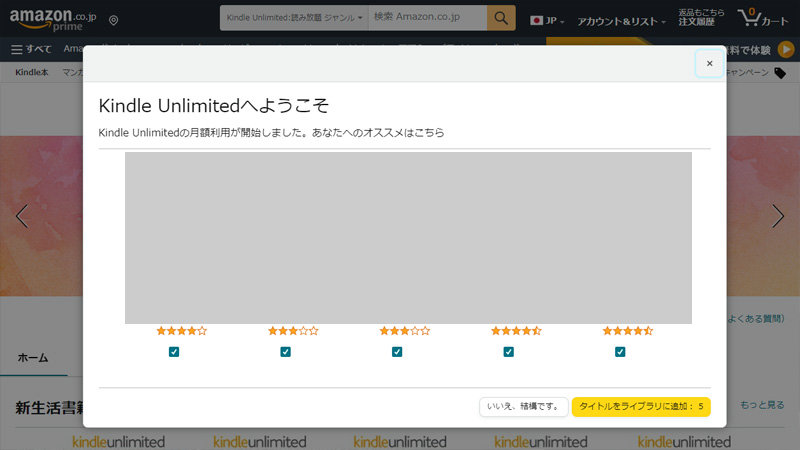
Task: Click いいえ、結構です button
Action: [523, 407]
